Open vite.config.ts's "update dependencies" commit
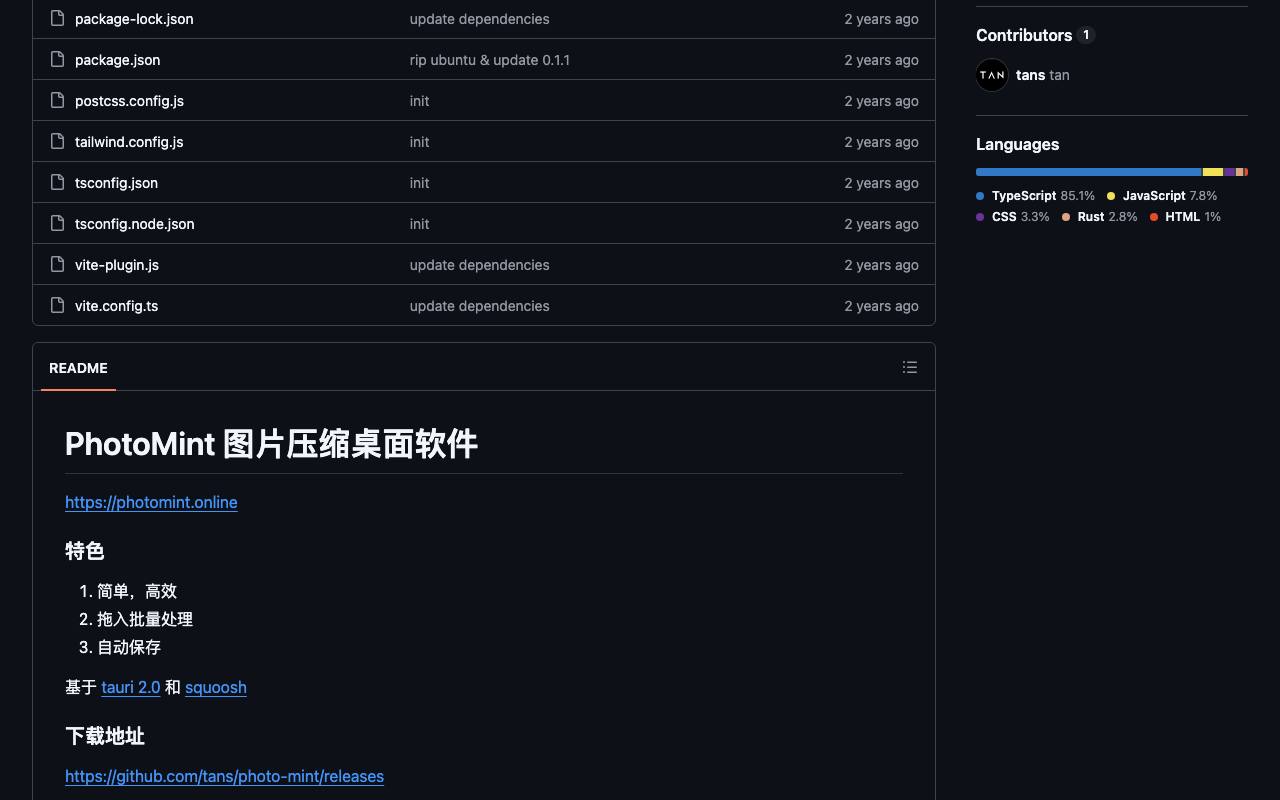 (x=480, y=306)
